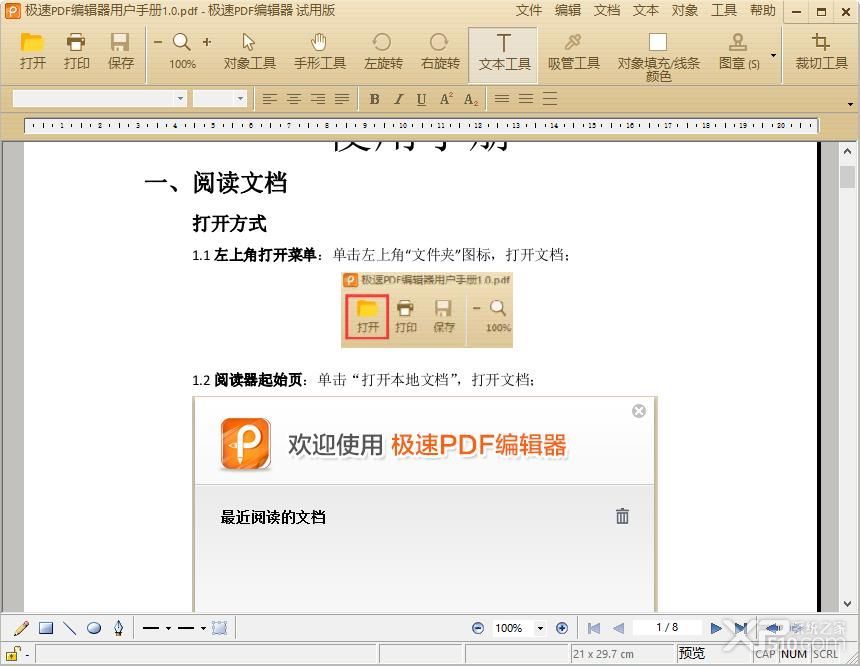Set double line spacing
The width and height of the screenshot is (860, 666).
click(x=550, y=99)
